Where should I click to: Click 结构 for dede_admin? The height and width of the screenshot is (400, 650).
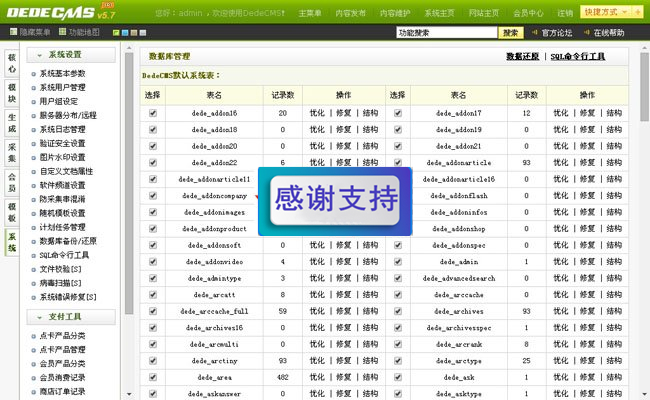tap(614, 262)
